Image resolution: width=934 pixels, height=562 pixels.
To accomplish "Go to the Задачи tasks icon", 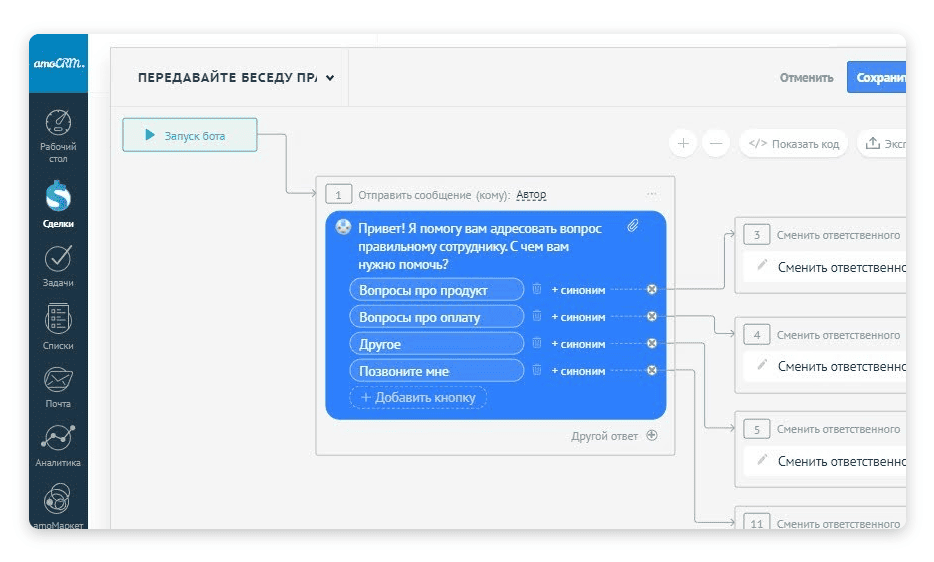I will click(59, 259).
